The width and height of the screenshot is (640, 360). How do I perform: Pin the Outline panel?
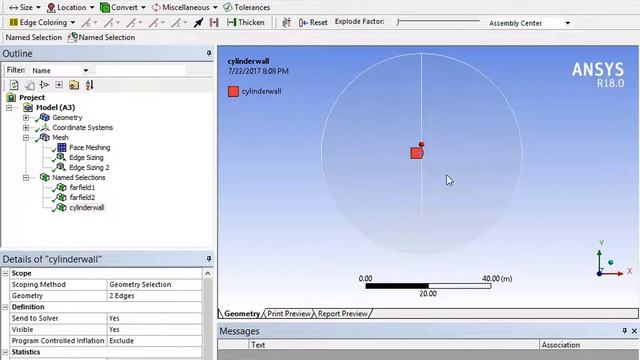209,53
